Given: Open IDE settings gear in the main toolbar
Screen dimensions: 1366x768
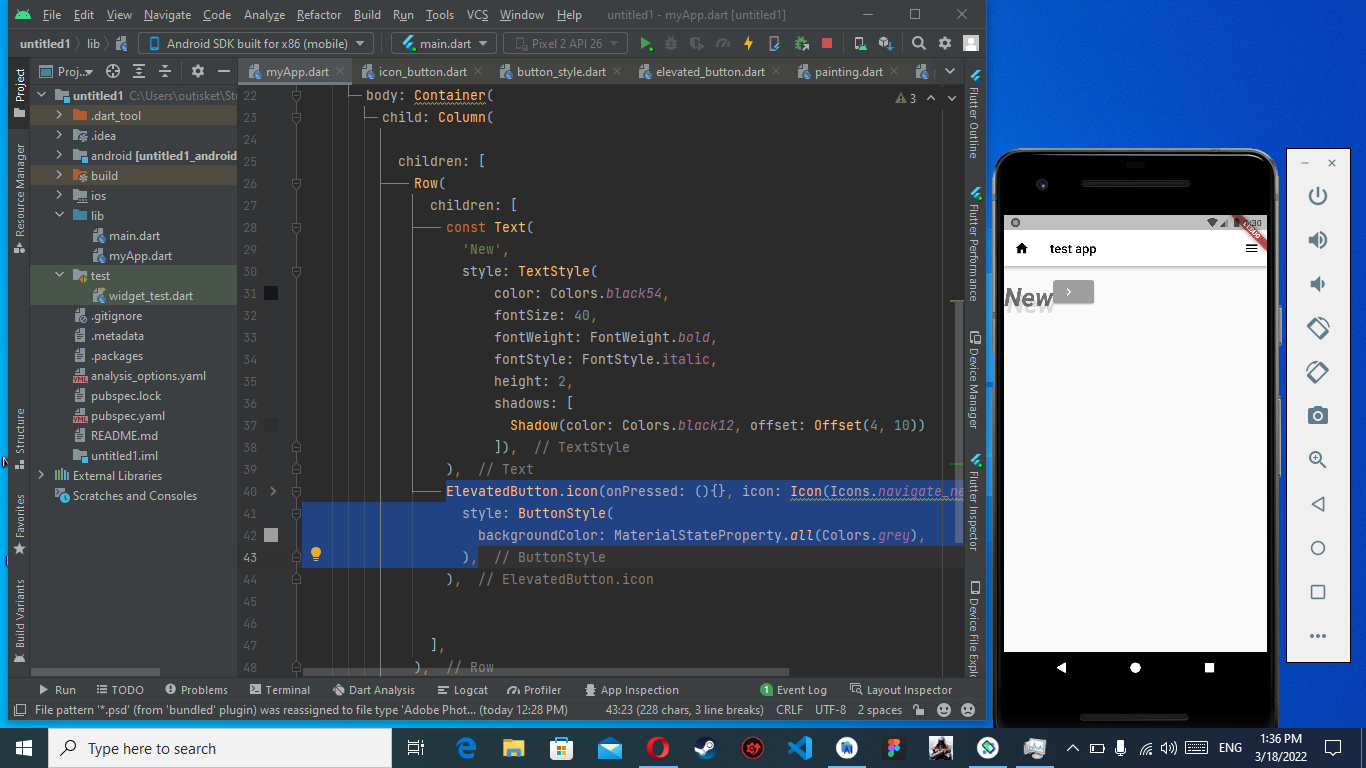Looking at the screenshot, I should pos(945,44).
